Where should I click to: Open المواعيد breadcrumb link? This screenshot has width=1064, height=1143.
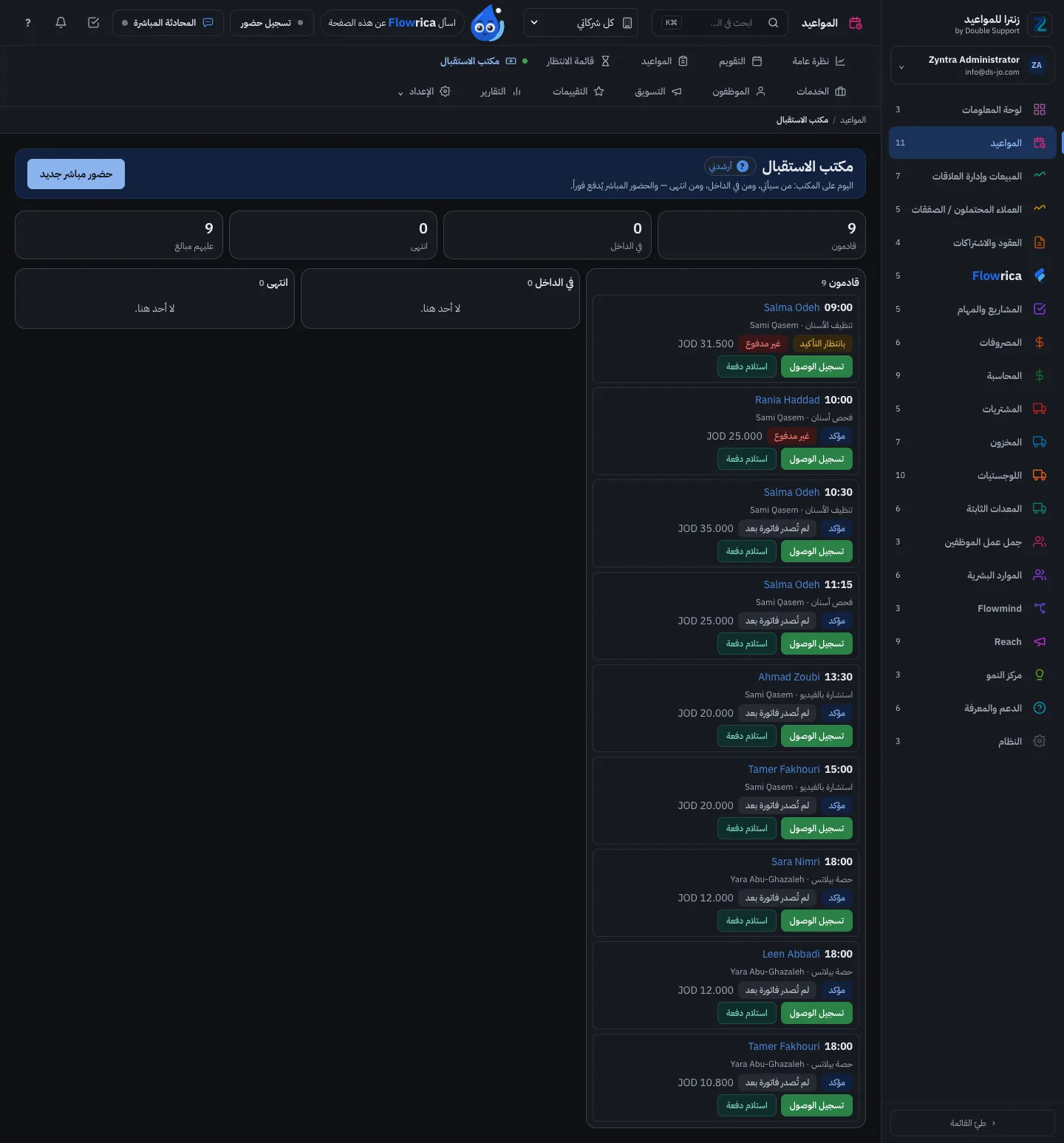pos(853,120)
